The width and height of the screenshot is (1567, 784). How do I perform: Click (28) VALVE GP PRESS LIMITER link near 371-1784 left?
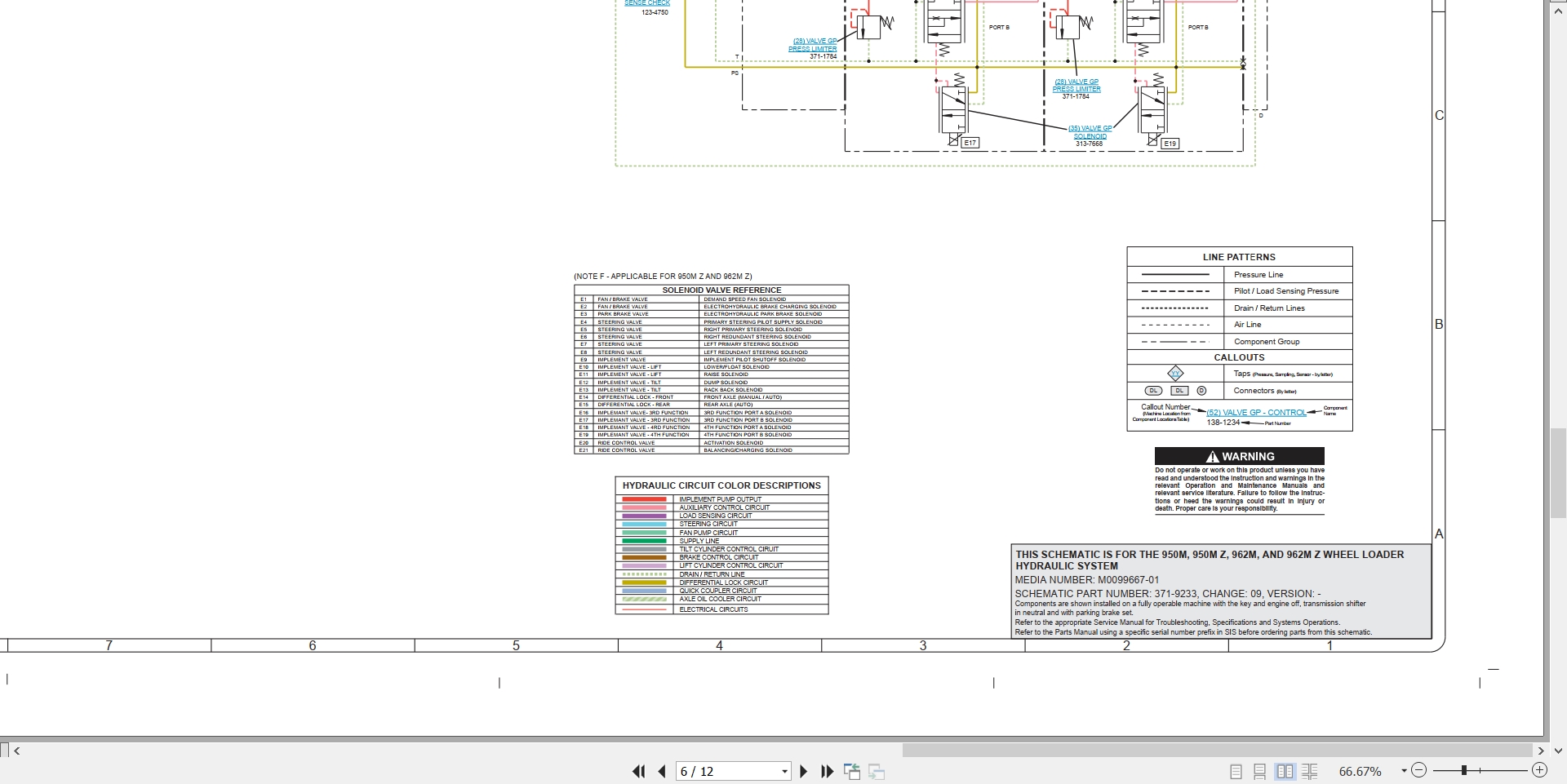(x=813, y=45)
